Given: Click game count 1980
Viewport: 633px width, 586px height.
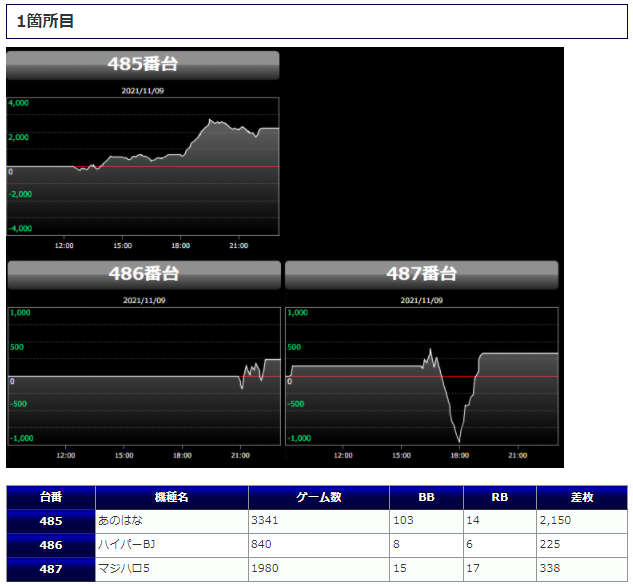Looking at the screenshot, I should pos(265,568).
